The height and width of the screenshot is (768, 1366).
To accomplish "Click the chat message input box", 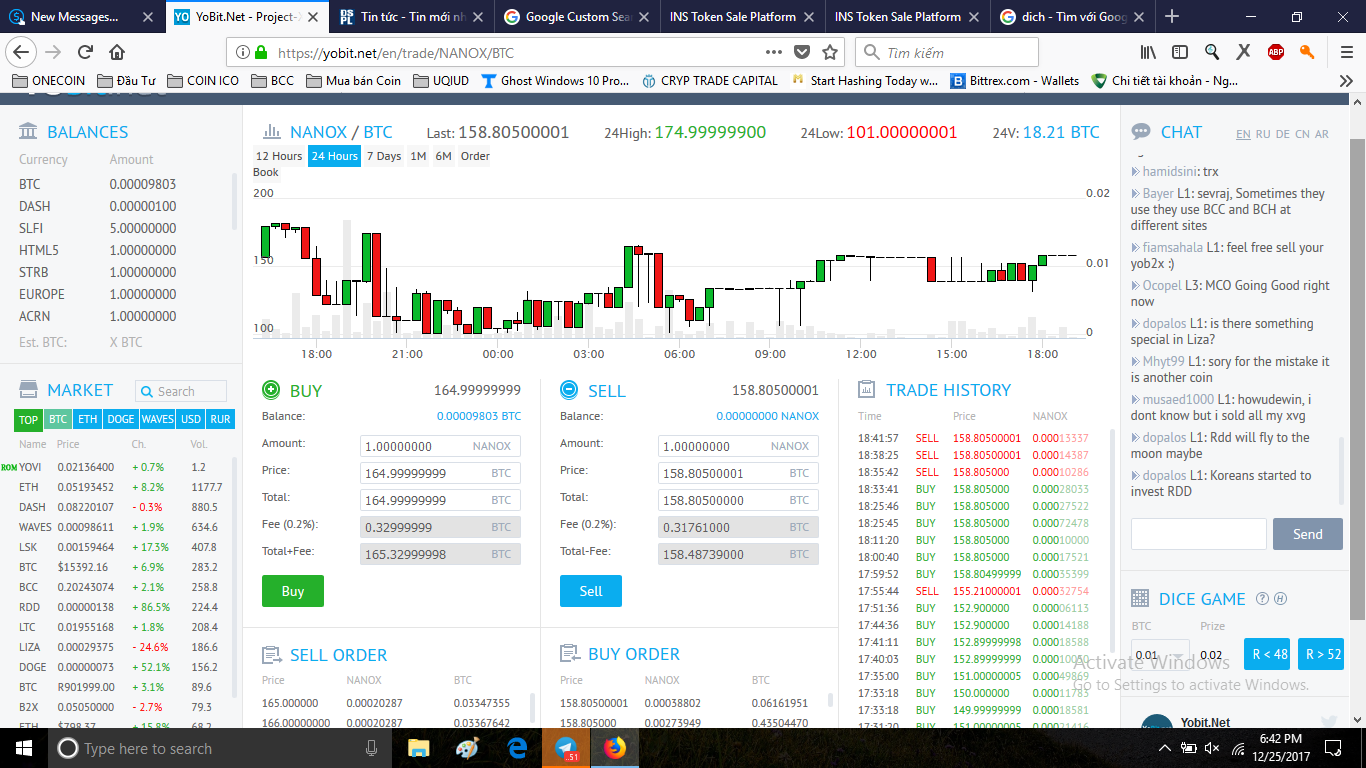I will (1198, 534).
